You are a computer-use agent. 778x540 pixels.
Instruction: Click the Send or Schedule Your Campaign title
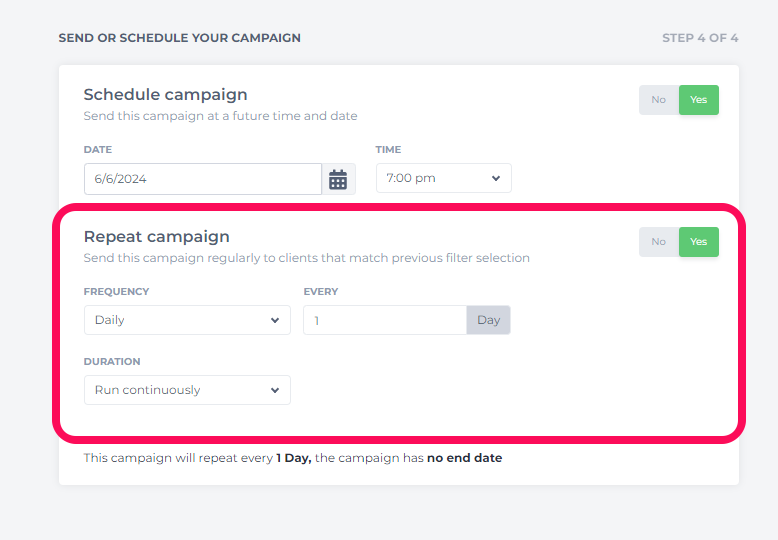pos(180,38)
